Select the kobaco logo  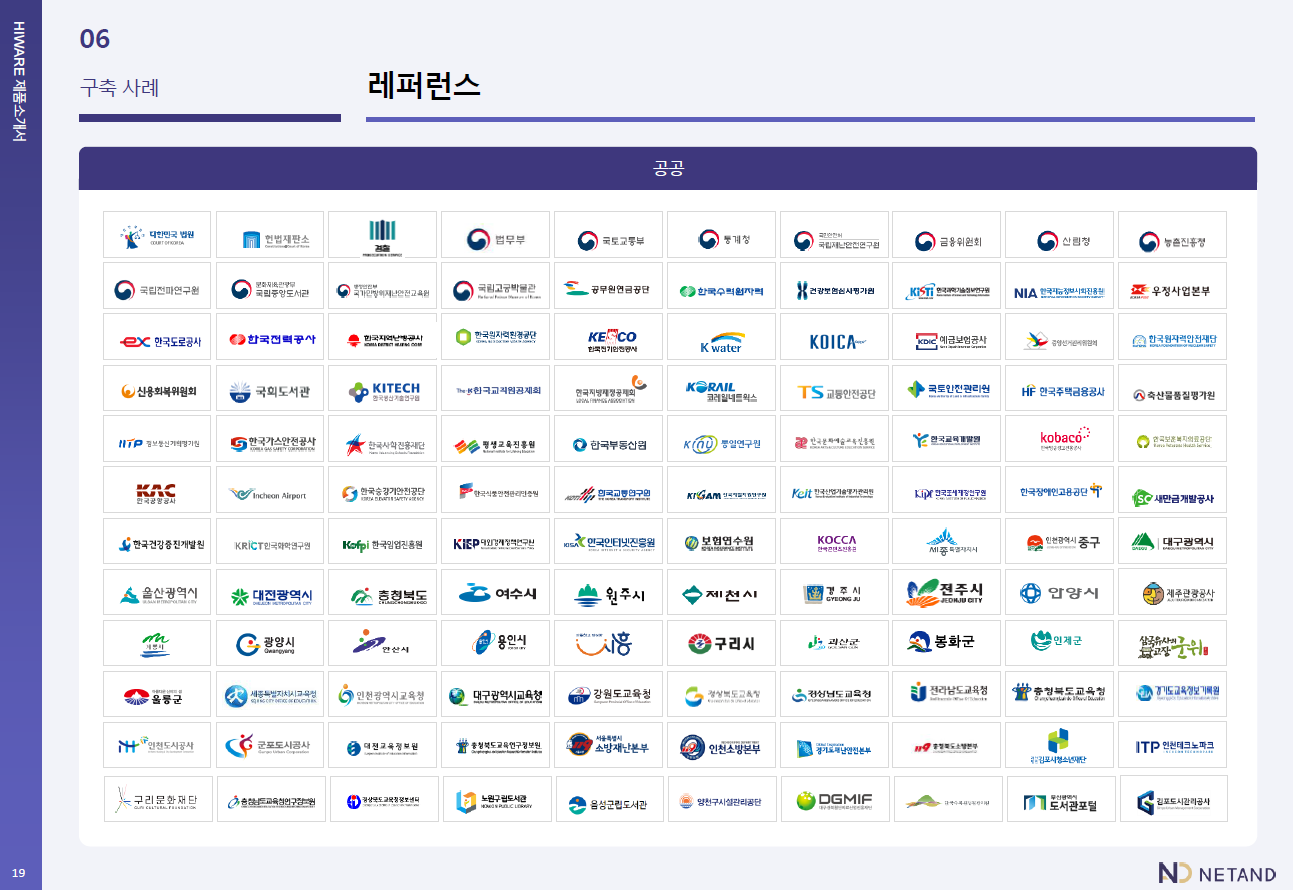pos(1059,440)
